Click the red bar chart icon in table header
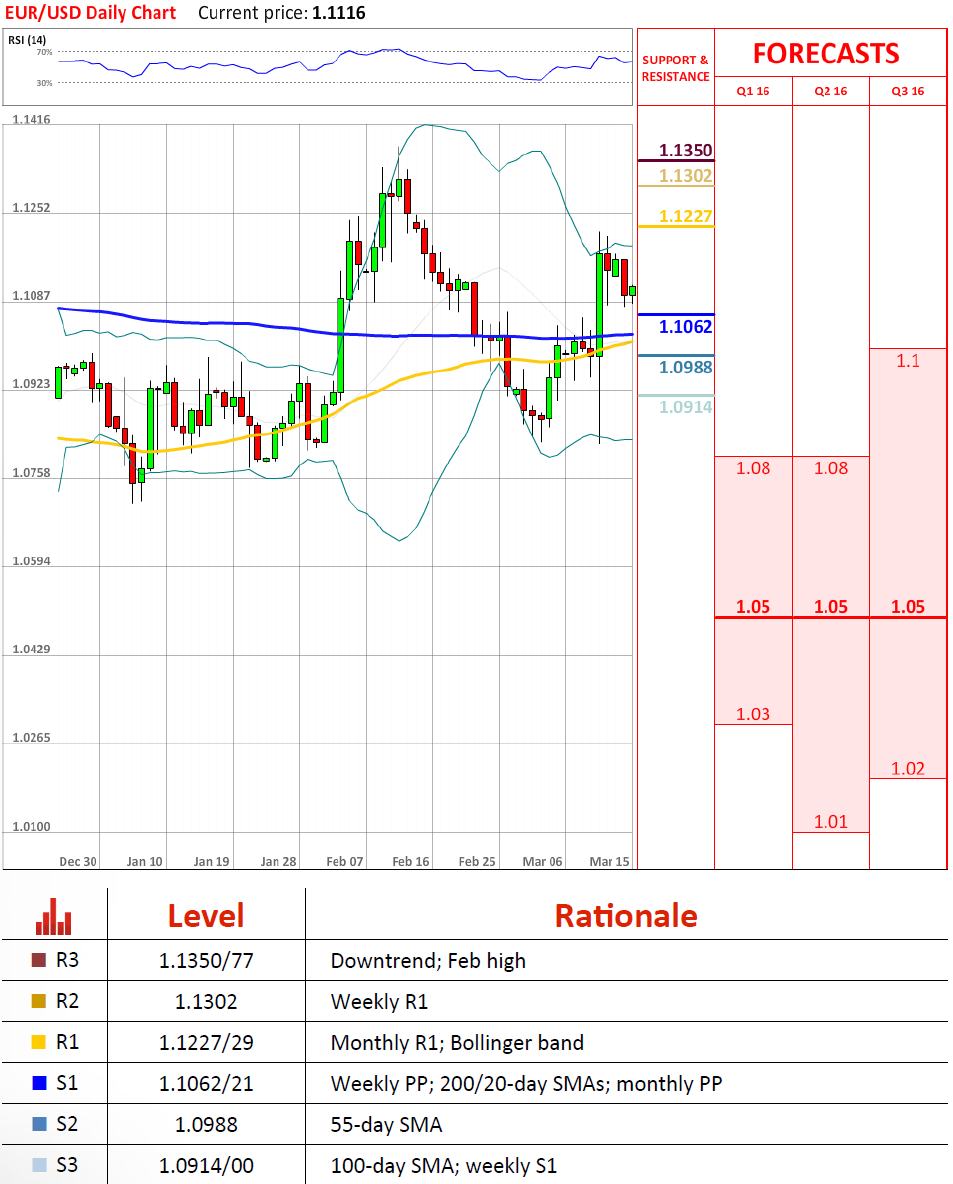Viewport: 953px width, 1184px height. point(54,916)
